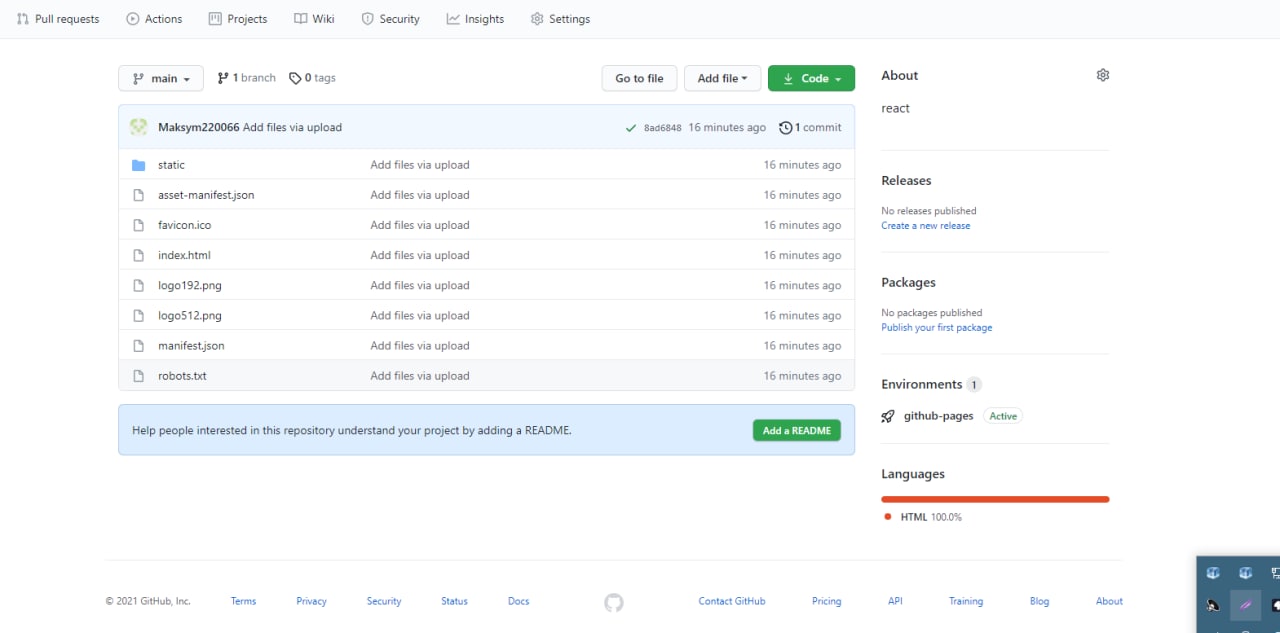Click the commit message in the static row
This screenshot has width=1280, height=633.
point(420,165)
